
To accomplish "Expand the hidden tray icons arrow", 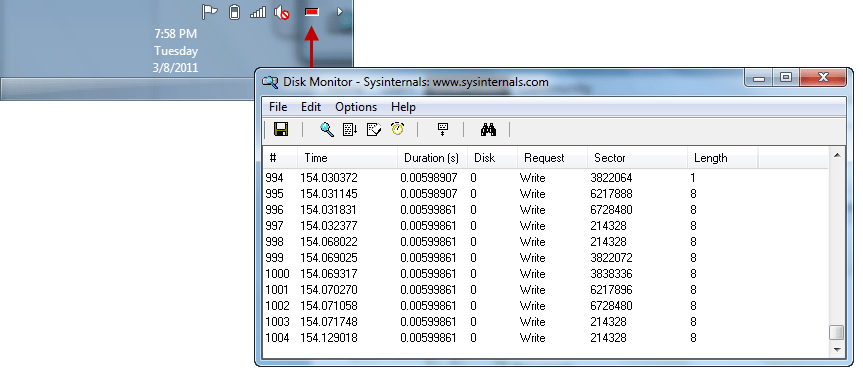I will (x=340, y=12).
